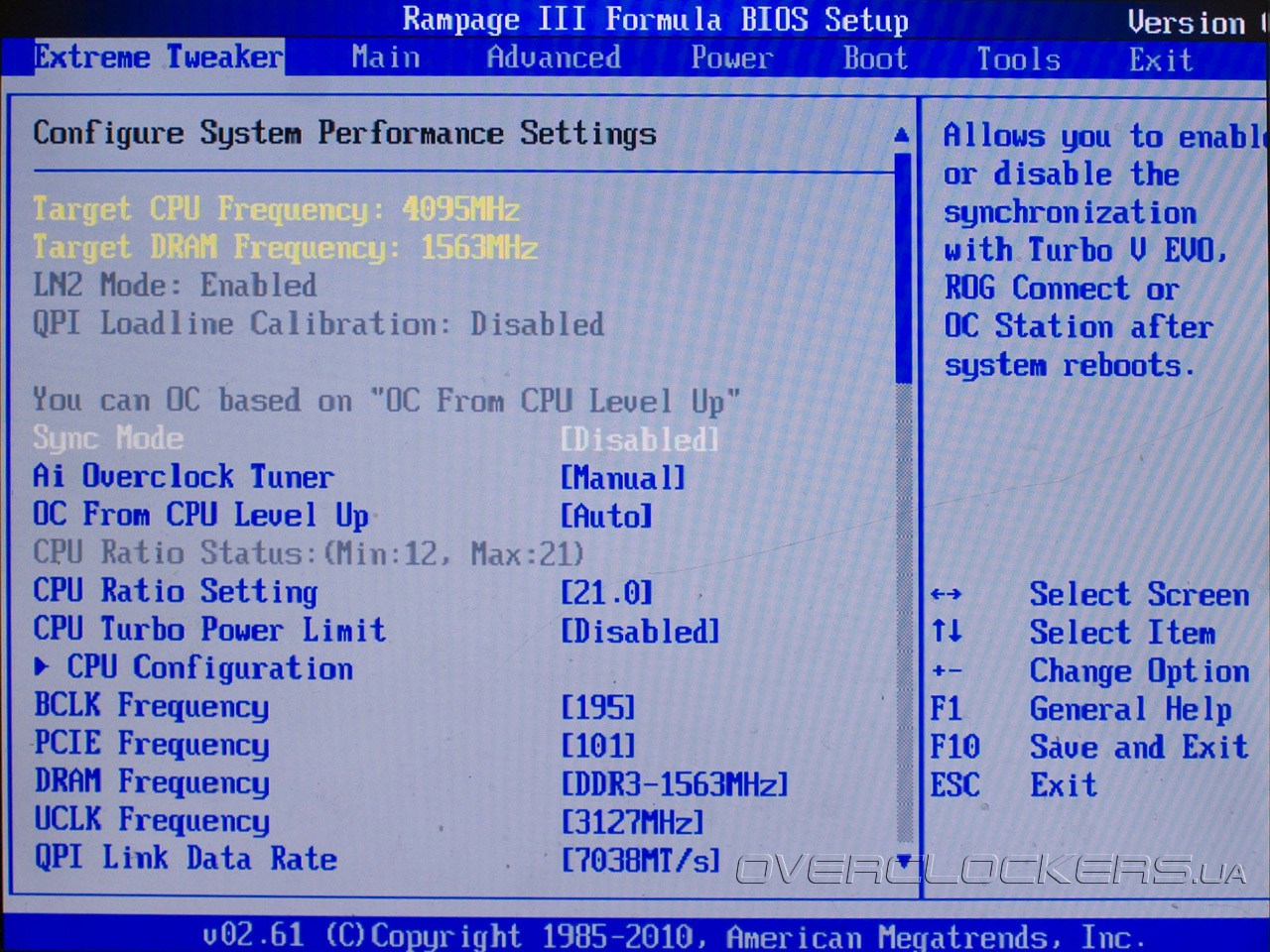Click the scrollbar down arrow
This screenshot has height=952, width=1270.
pos(904,861)
